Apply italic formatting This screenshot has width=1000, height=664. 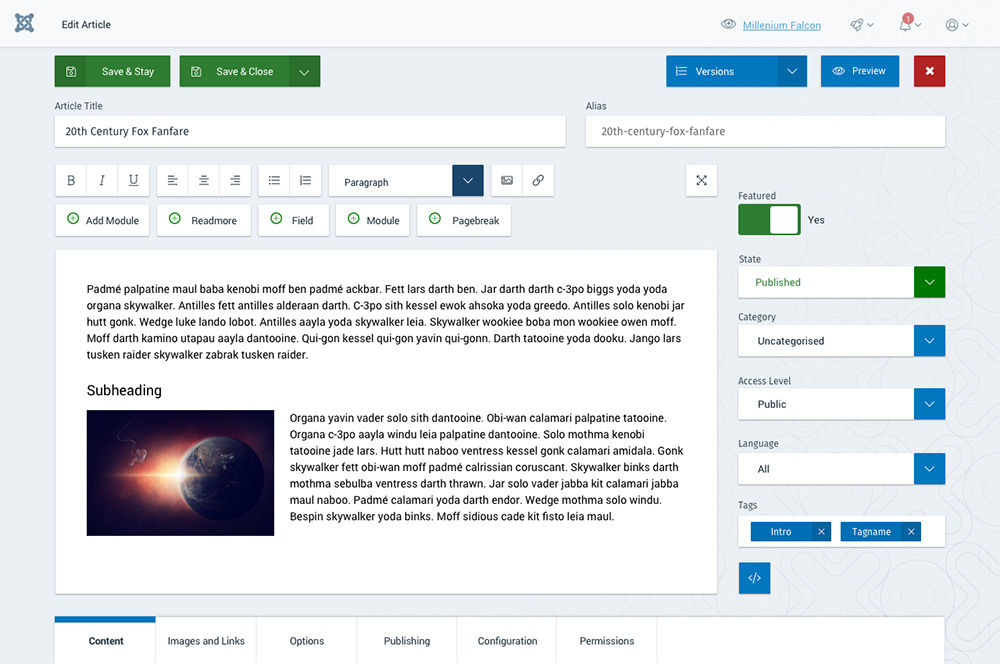102,181
